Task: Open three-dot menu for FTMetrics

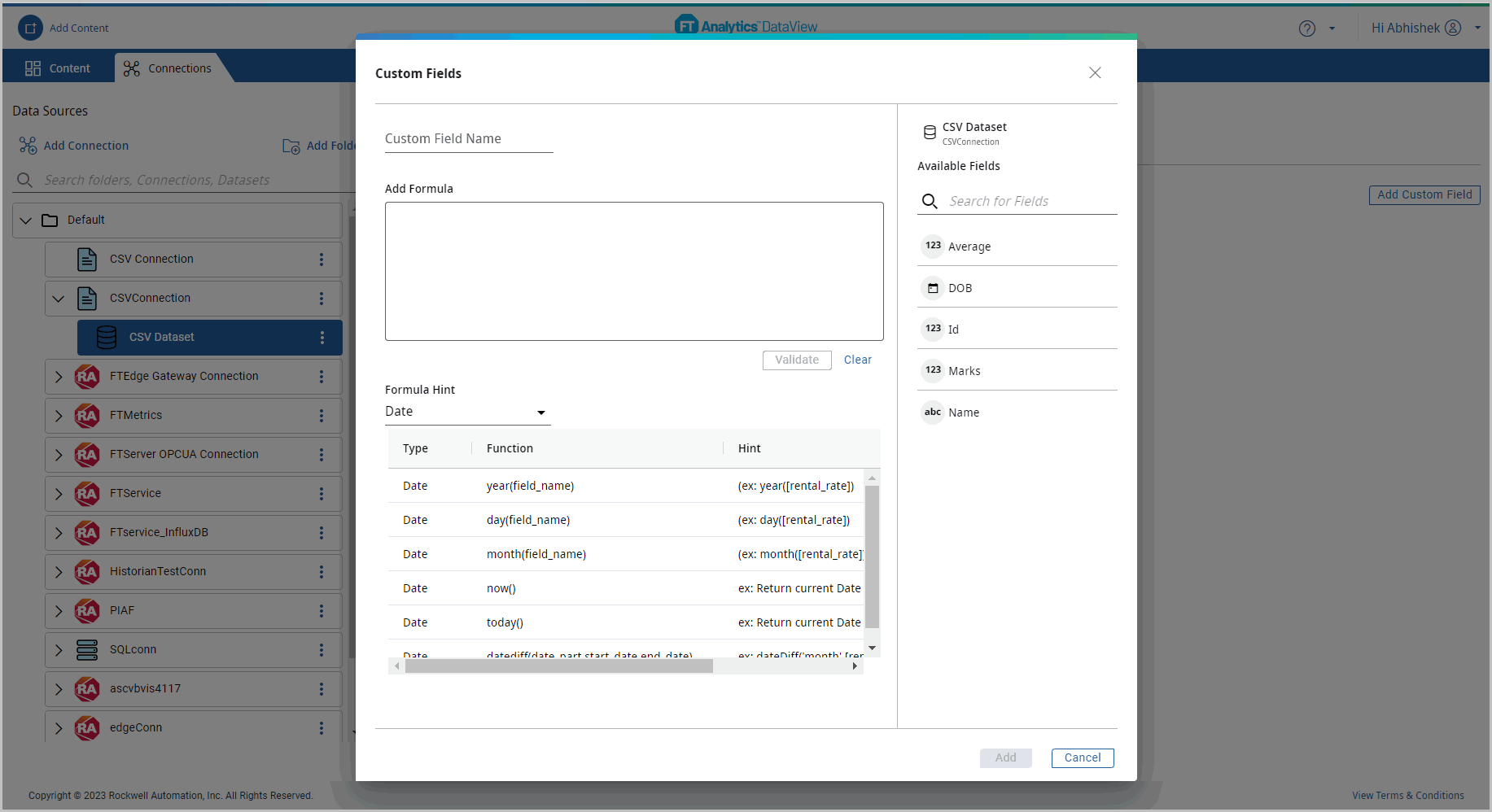Action: [x=322, y=415]
